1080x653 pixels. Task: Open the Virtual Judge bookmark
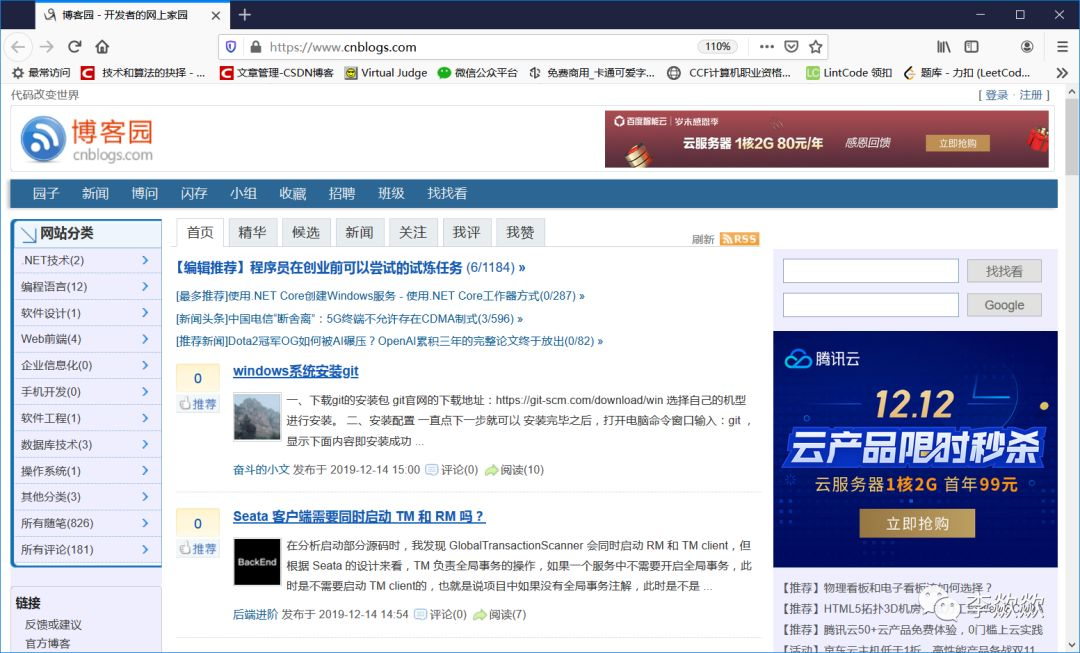(386, 73)
